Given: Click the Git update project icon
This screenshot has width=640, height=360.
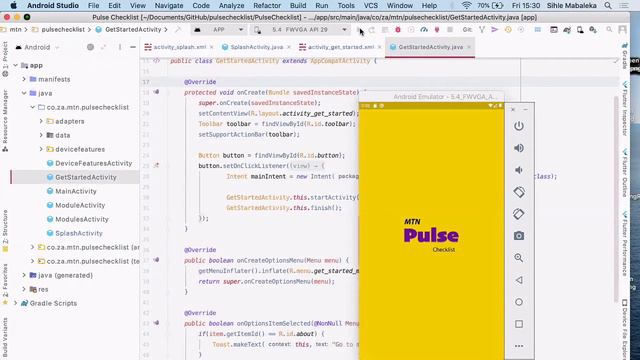Looking at the screenshot, I should point(482,30).
